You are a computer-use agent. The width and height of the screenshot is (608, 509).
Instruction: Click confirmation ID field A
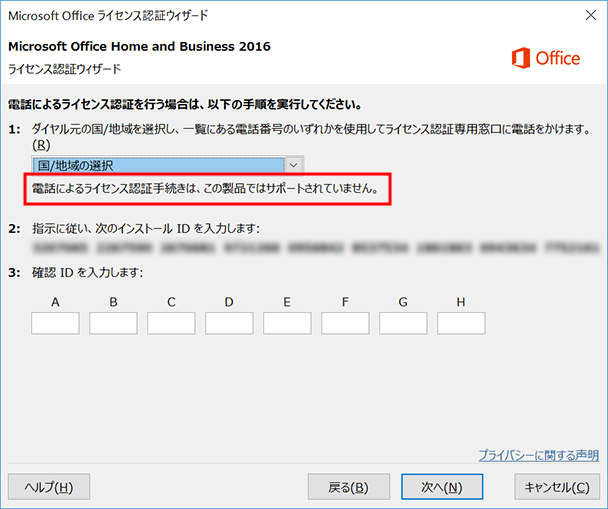(x=55, y=323)
